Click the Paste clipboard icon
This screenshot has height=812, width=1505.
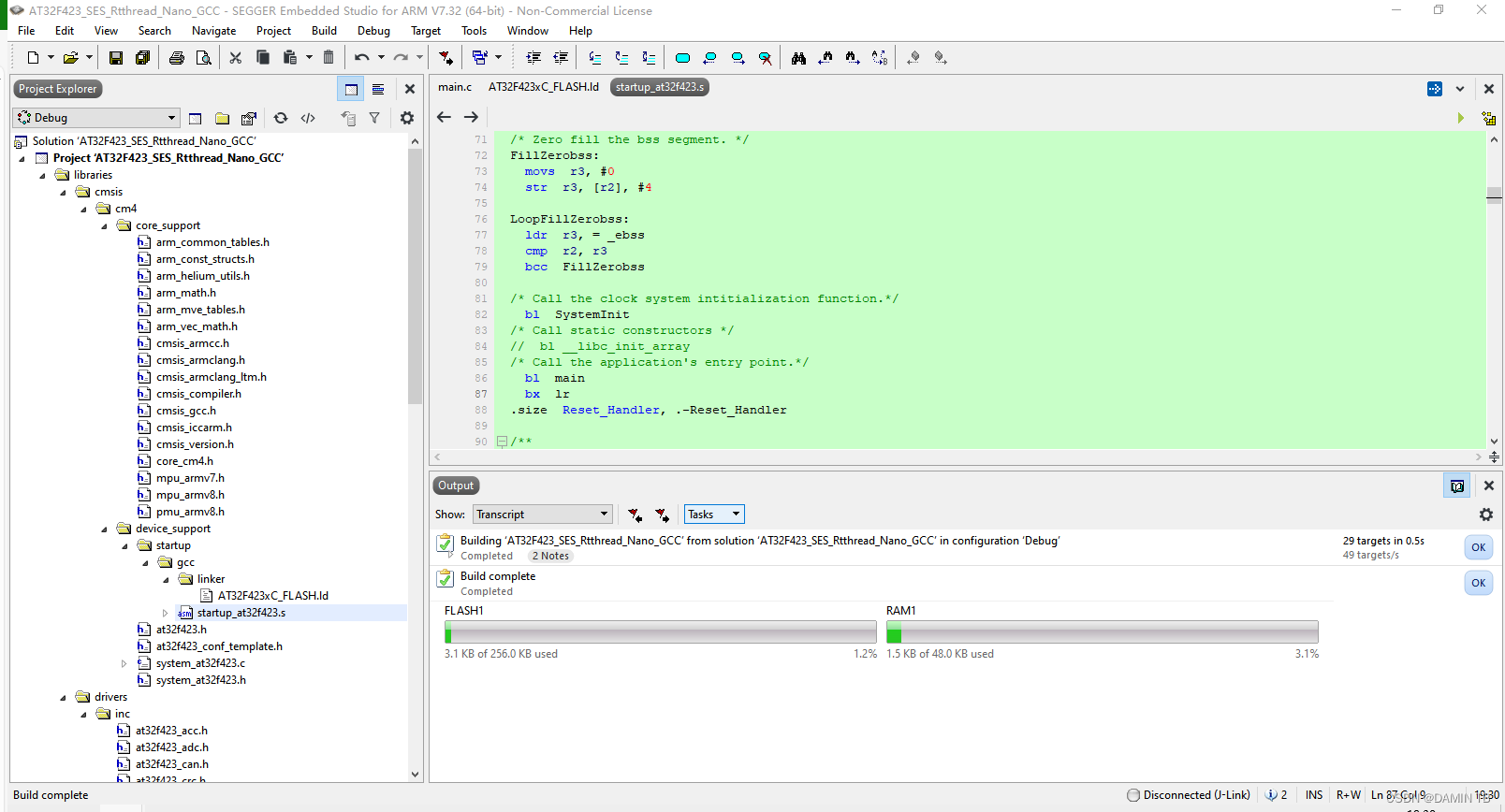(290, 58)
